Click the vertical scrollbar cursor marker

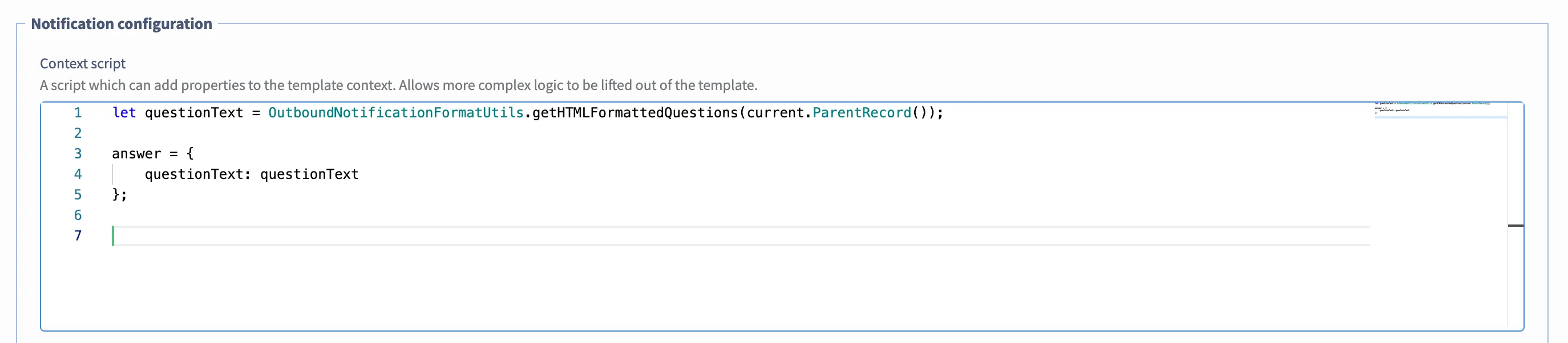(x=1516, y=226)
